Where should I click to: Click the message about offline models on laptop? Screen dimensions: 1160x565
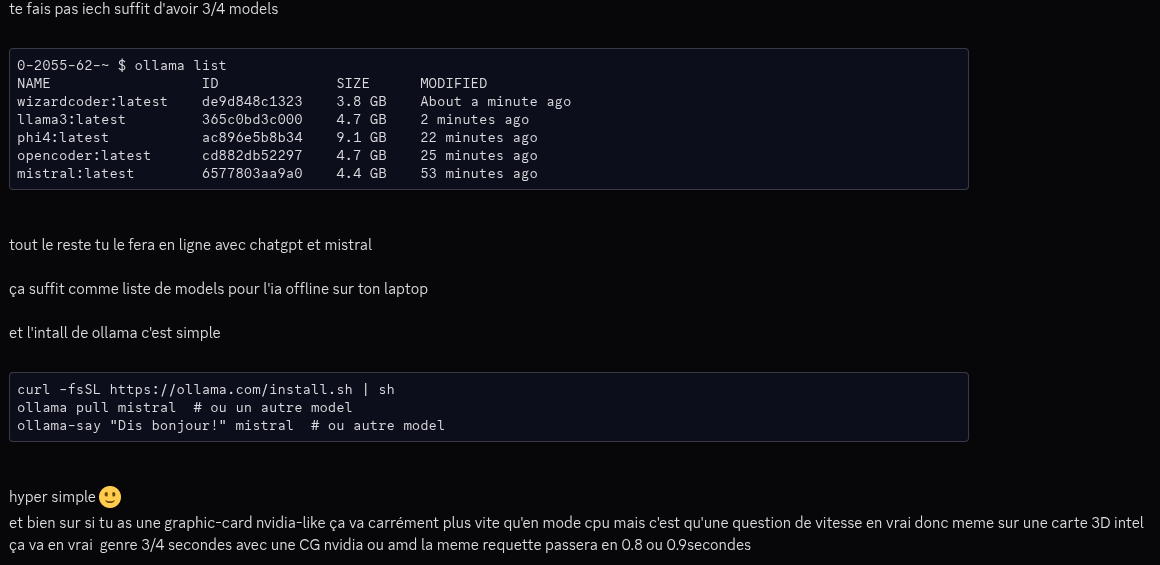[x=218, y=289]
